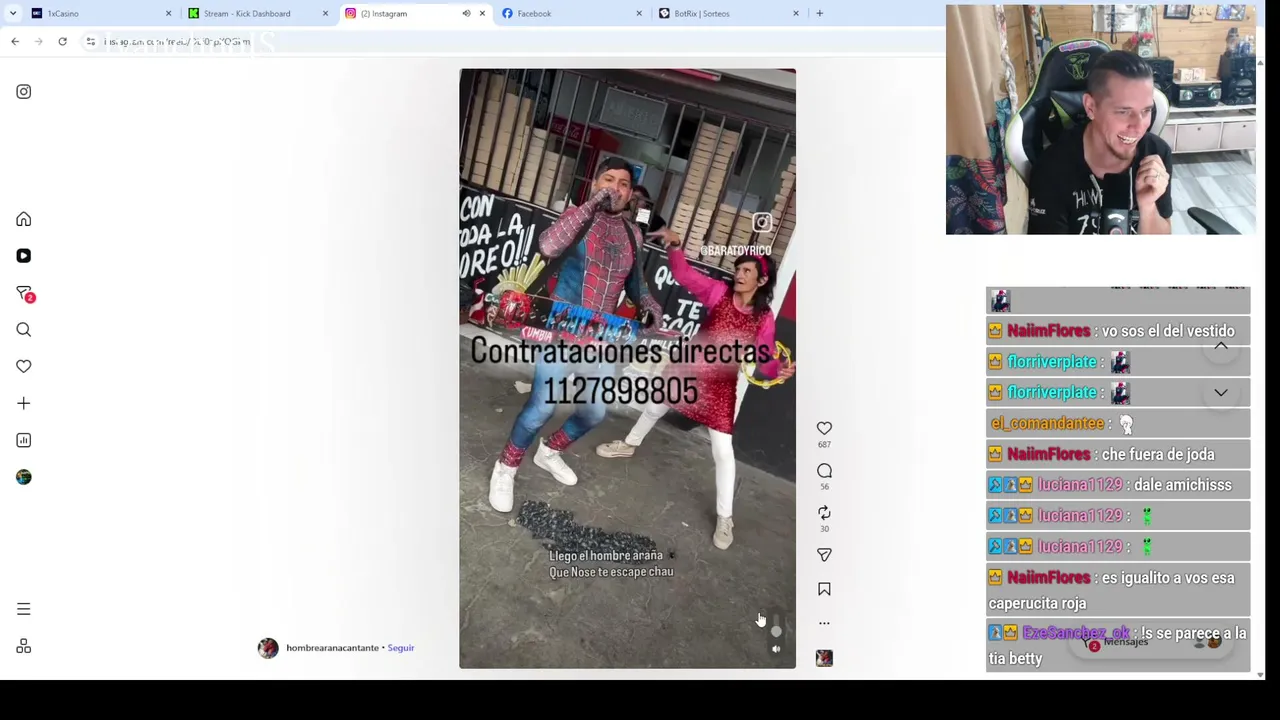Click hombrearanacantante profile picture
The image size is (1280, 720).
tap(268, 648)
